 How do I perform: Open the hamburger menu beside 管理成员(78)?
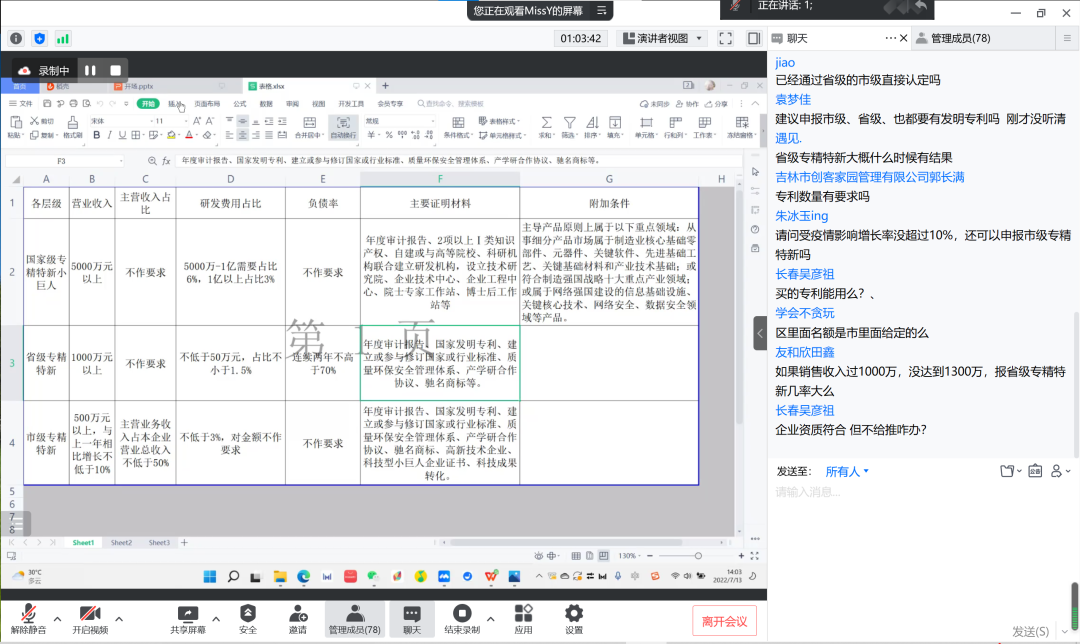pos(1067,38)
